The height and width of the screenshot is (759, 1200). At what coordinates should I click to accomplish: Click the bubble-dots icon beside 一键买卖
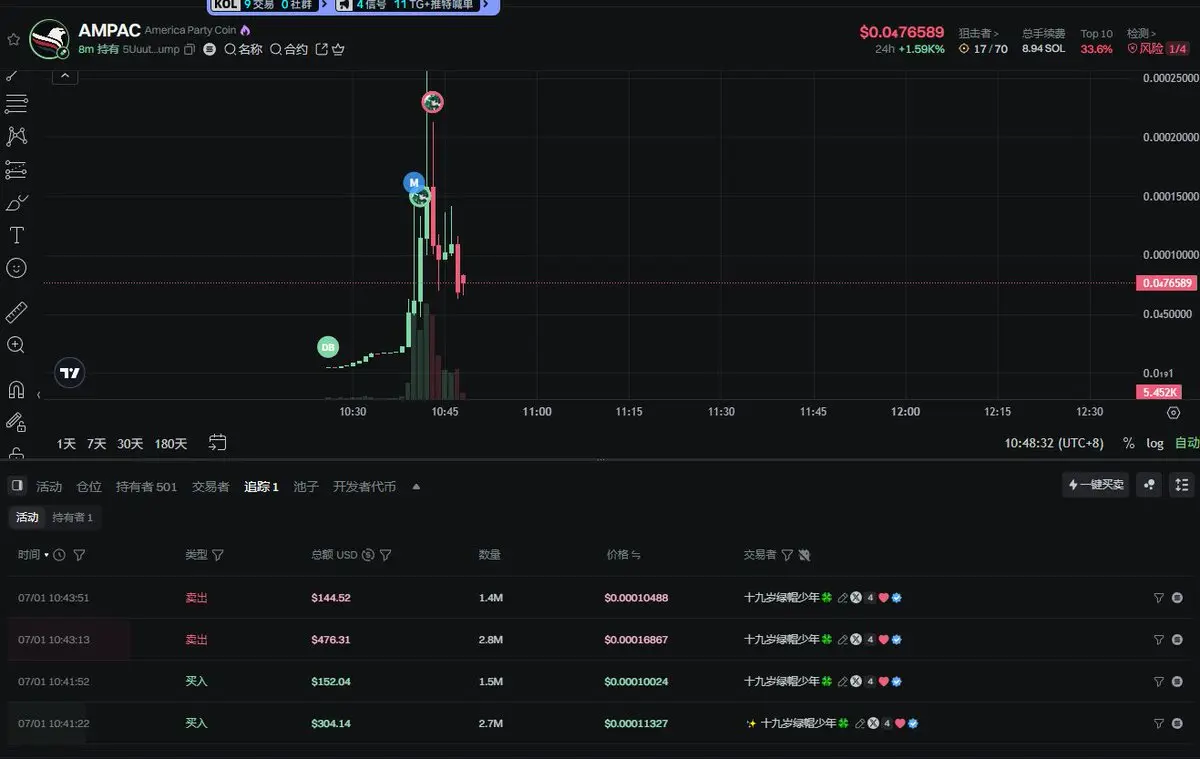coord(1150,485)
